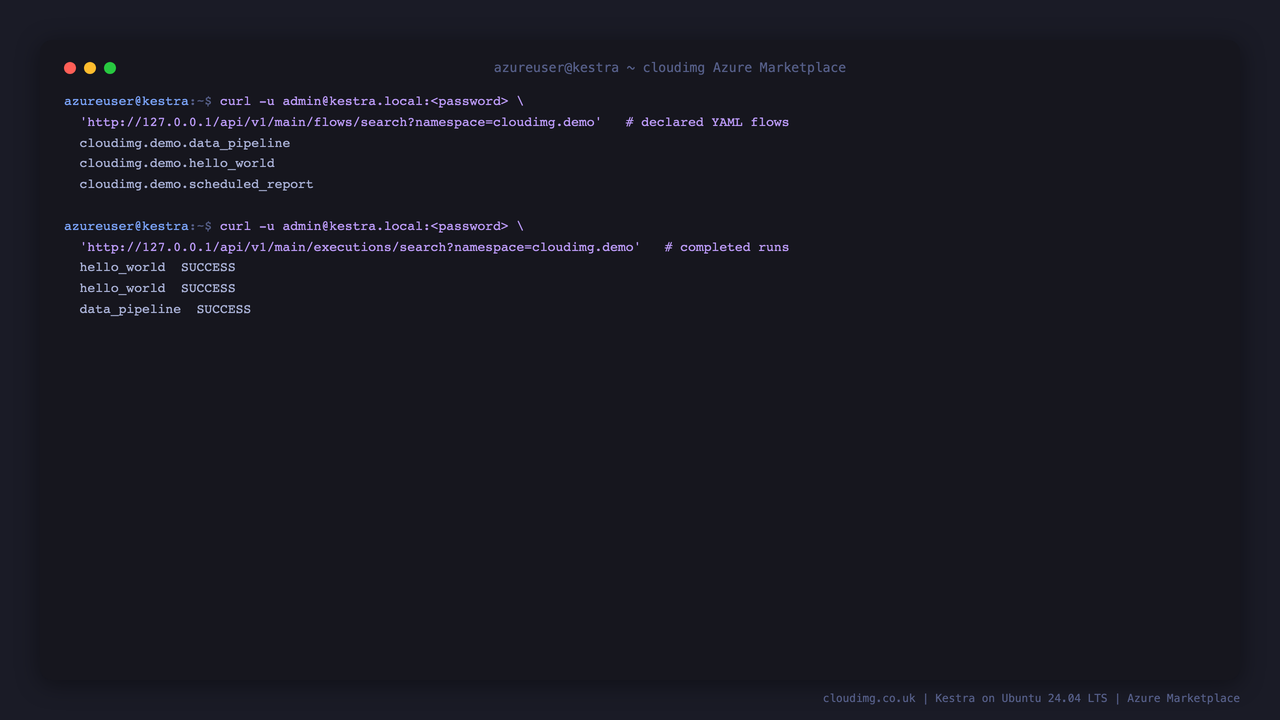
Task: Click the '# declared YAML flows' comment
Action: coord(707,122)
